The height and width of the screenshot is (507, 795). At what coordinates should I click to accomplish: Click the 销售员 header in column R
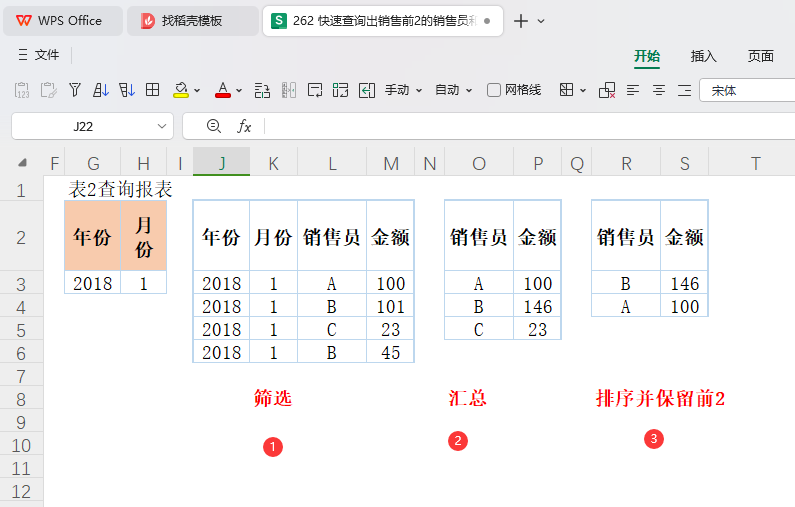(626, 236)
